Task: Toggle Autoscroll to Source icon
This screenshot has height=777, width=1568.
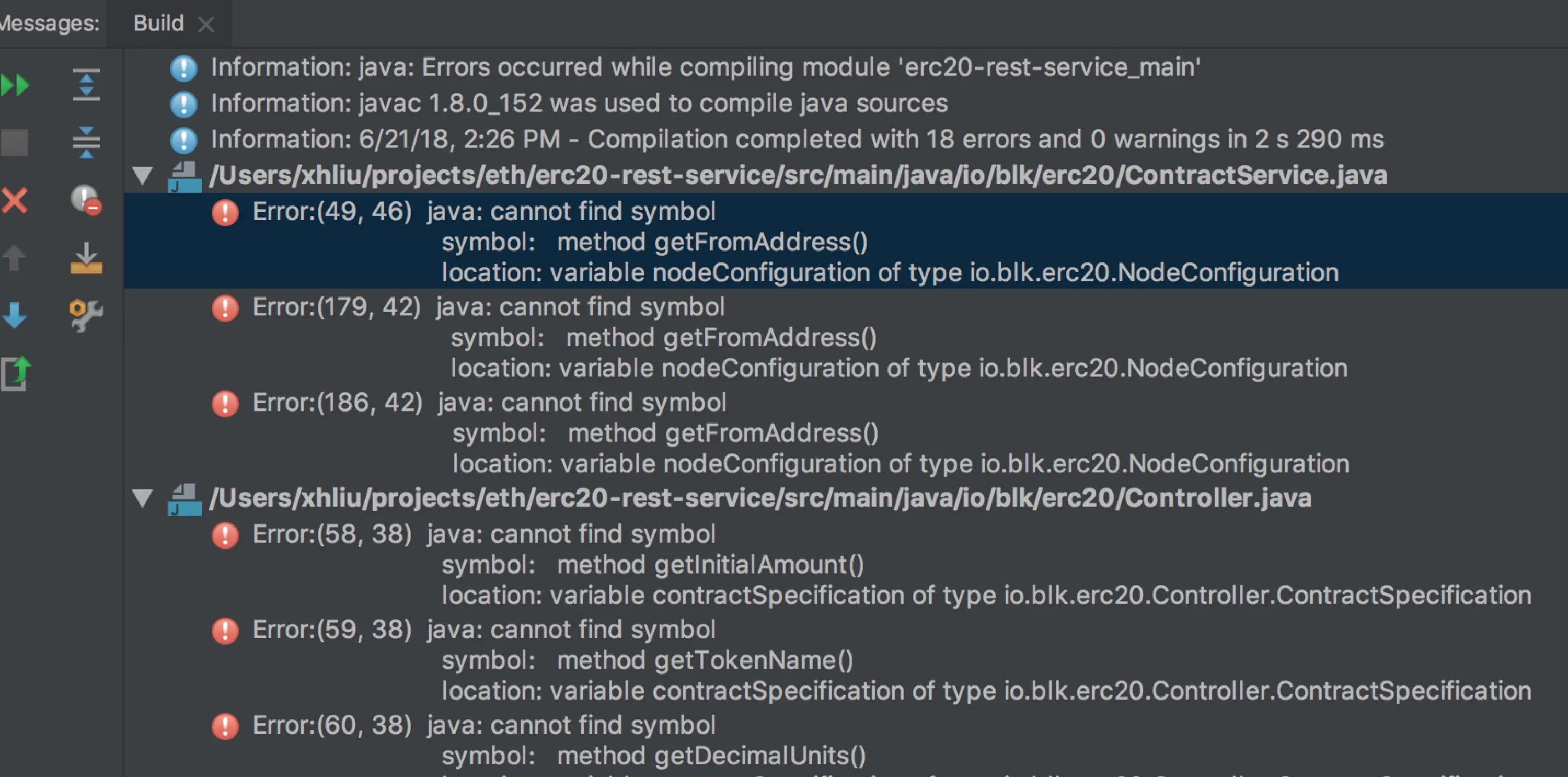Action: 86,258
